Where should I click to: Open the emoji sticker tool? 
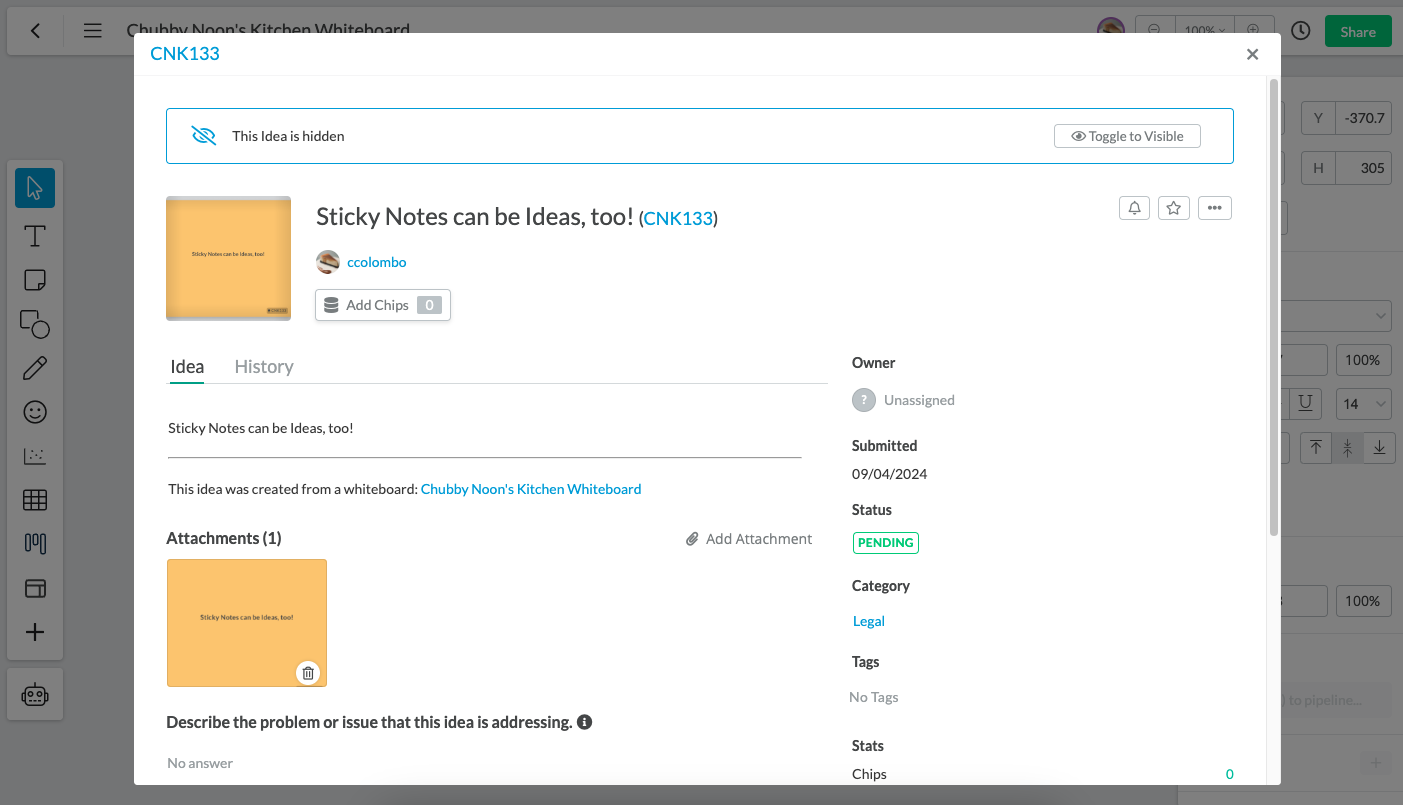click(x=35, y=412)
